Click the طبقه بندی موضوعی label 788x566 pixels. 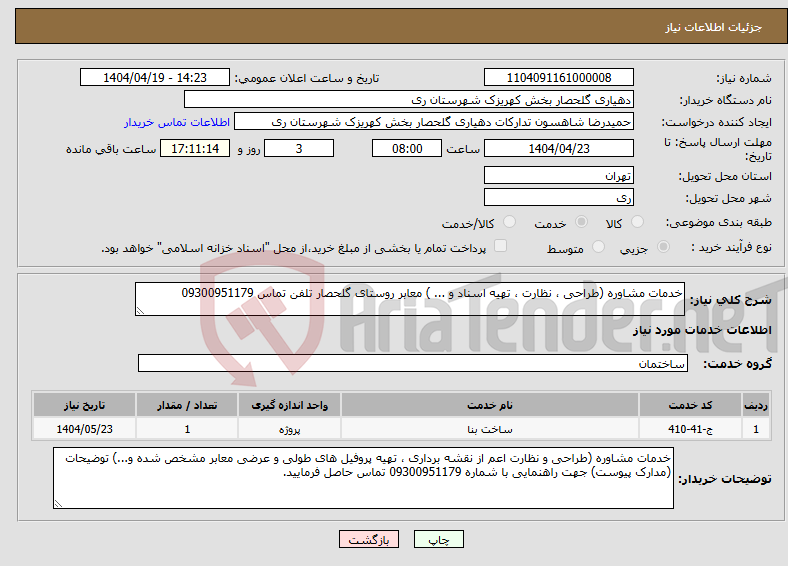click(x=719, y=222)
